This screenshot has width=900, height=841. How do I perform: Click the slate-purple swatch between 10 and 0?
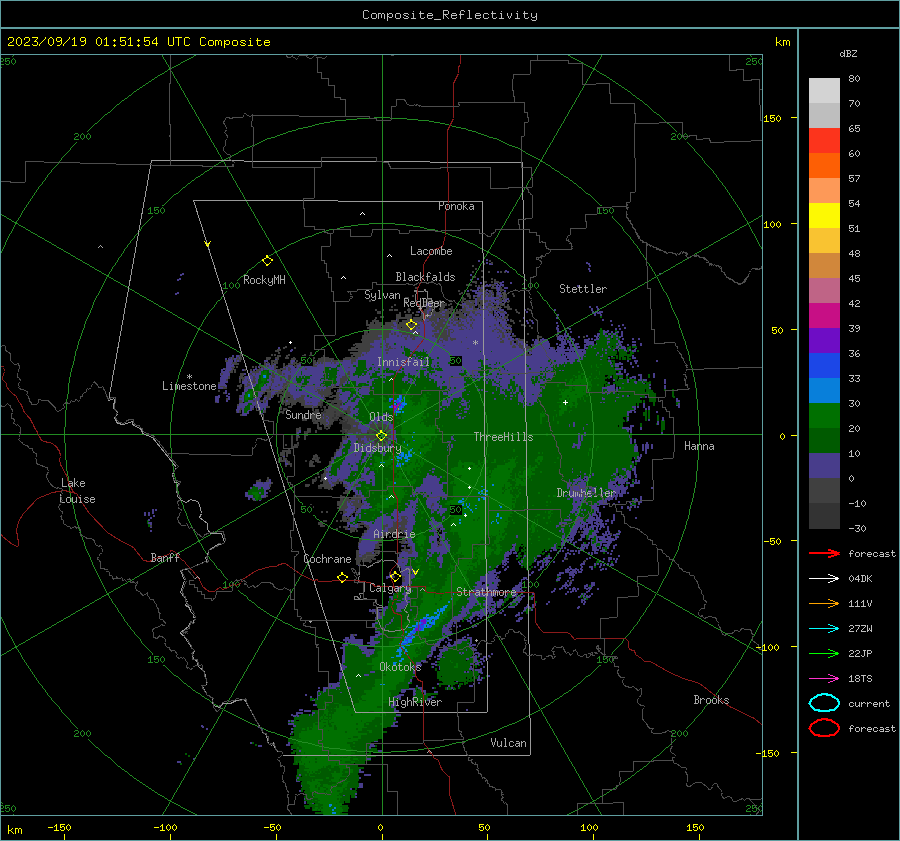coord(824,466)
